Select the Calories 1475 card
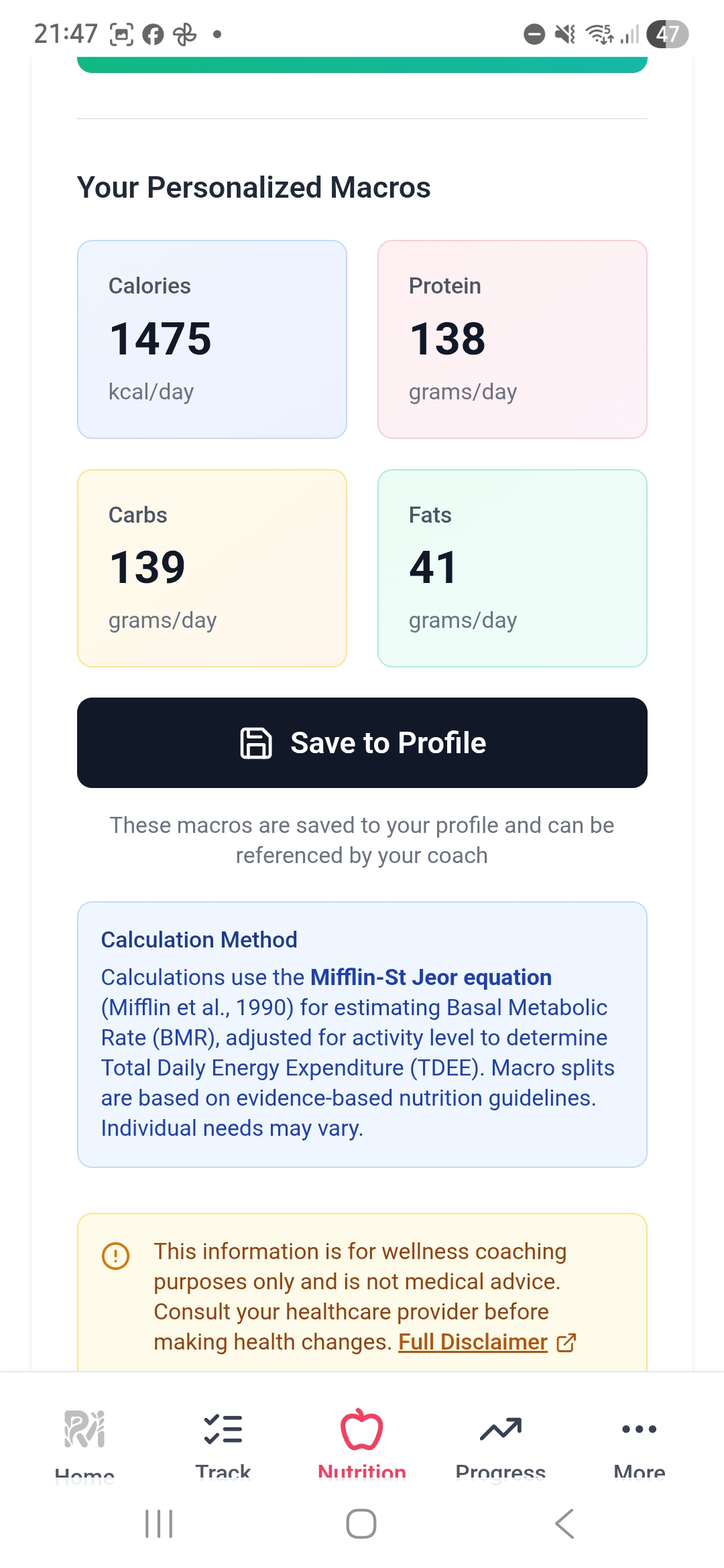Screen dimensions: 724x1568 [212, 340]
